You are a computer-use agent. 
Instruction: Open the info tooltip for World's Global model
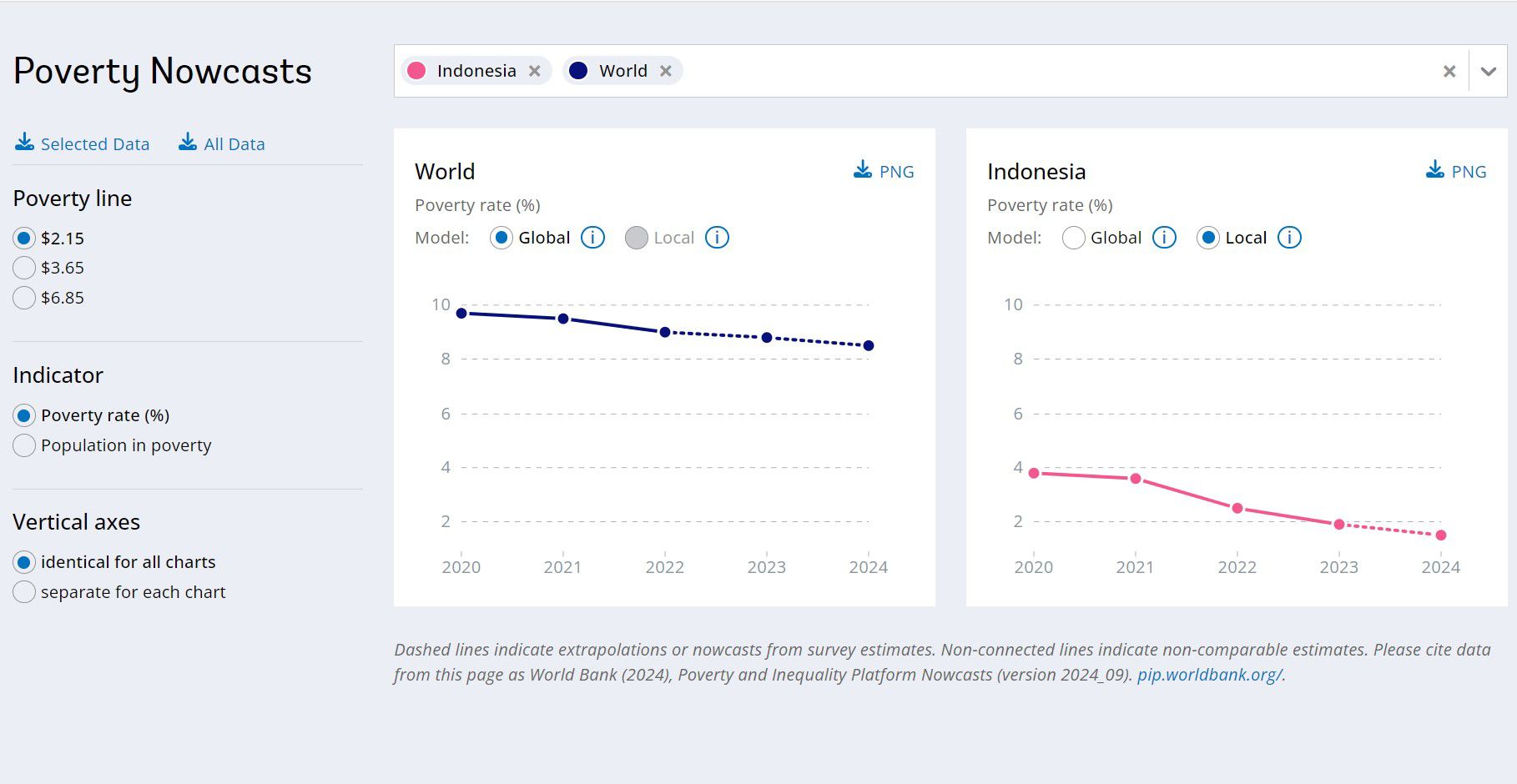592,237
